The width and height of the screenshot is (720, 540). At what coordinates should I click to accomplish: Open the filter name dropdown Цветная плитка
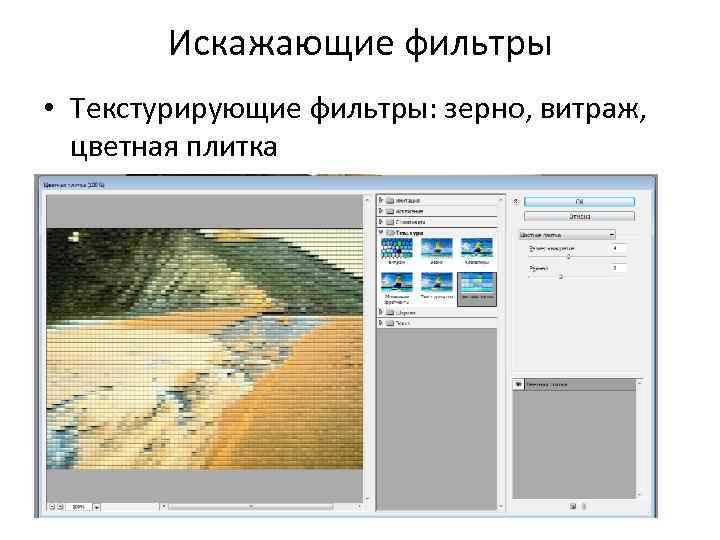[567, 235]
